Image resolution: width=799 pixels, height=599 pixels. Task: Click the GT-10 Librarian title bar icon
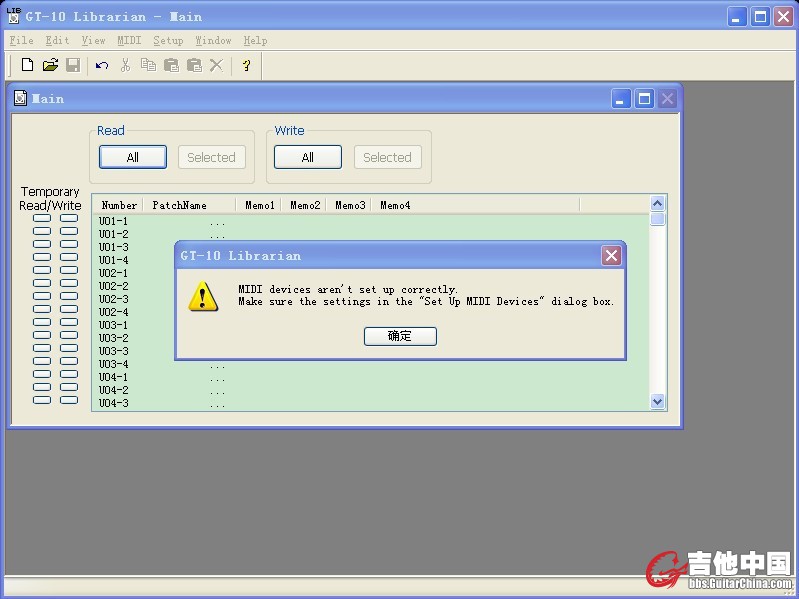pyautogui.click(x=14, y=16)
